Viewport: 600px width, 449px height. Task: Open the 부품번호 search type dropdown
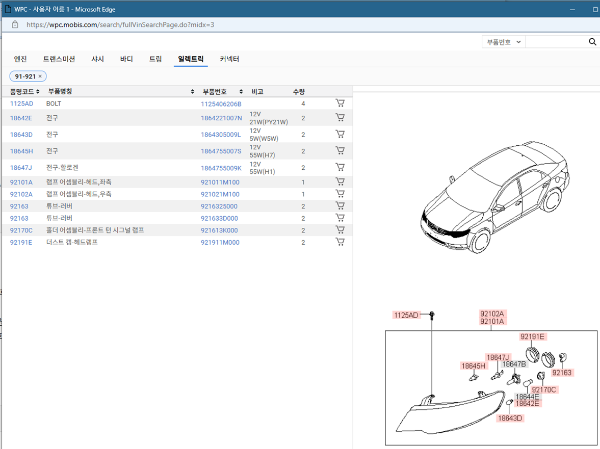pyautogui.click(x=503, y=42)
